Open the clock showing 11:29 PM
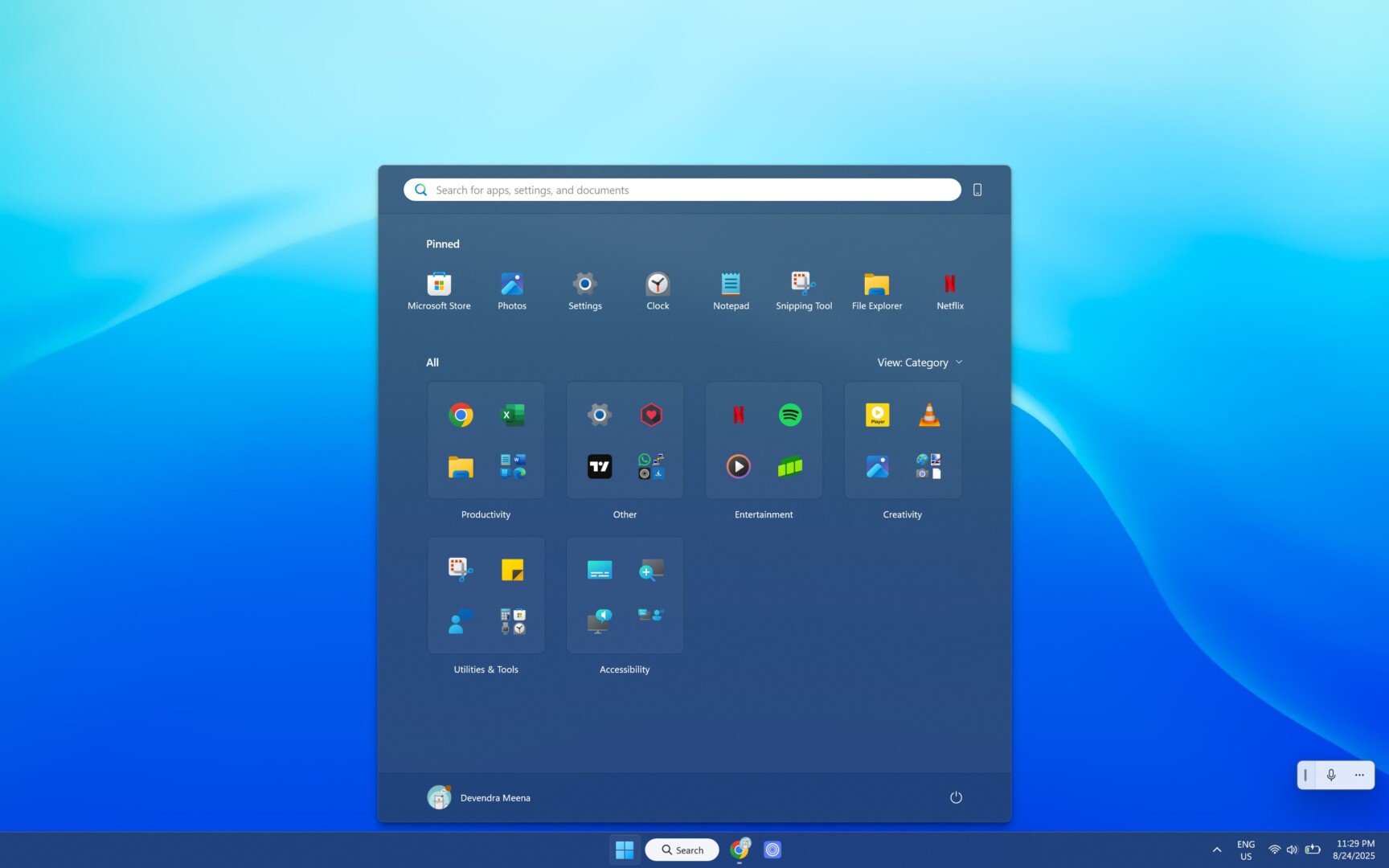 coord(1354,850)
